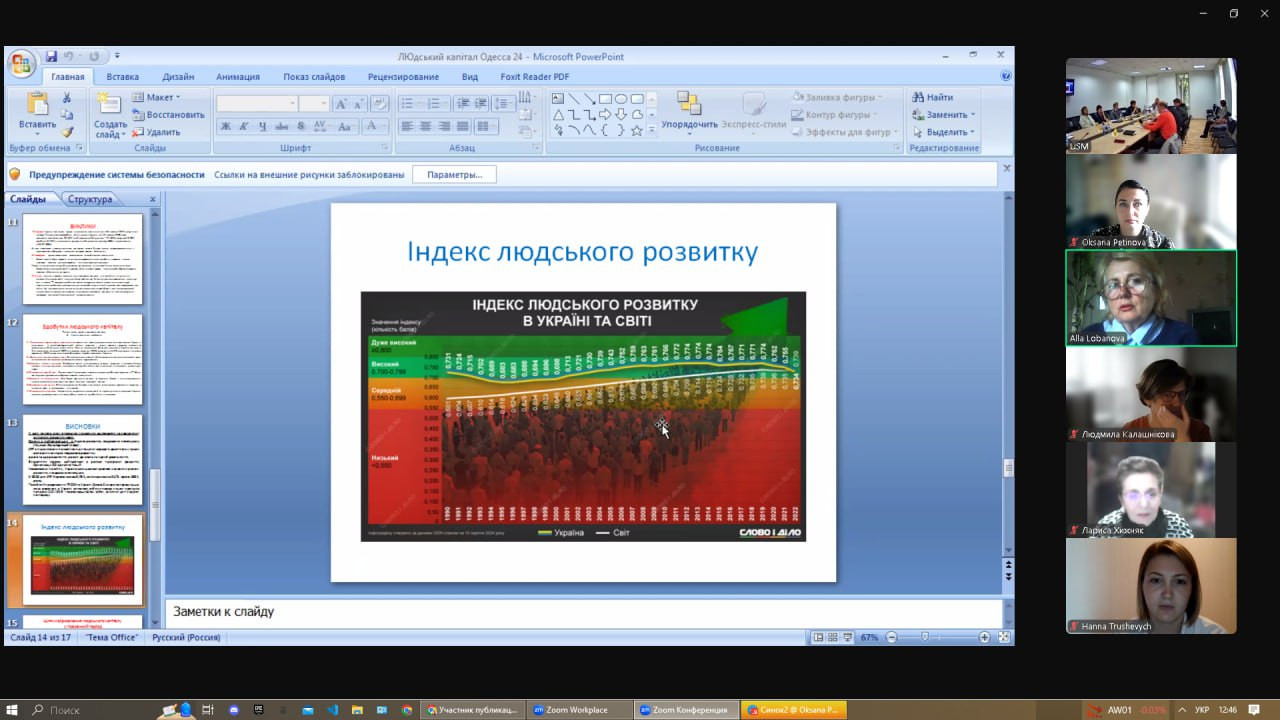Click the zoom slider in status bar

925,637
